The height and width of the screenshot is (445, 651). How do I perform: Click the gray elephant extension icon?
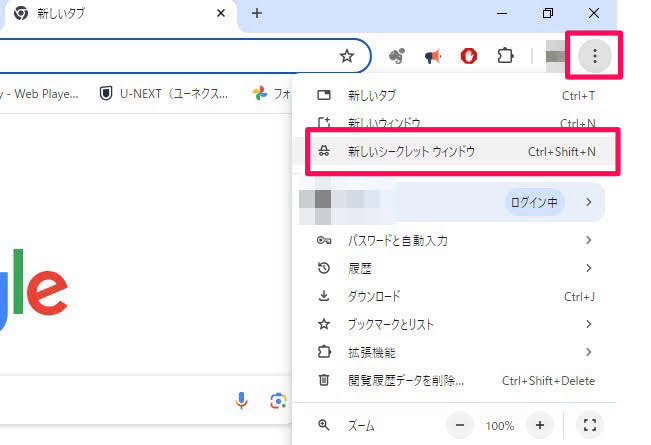(397, 57)
